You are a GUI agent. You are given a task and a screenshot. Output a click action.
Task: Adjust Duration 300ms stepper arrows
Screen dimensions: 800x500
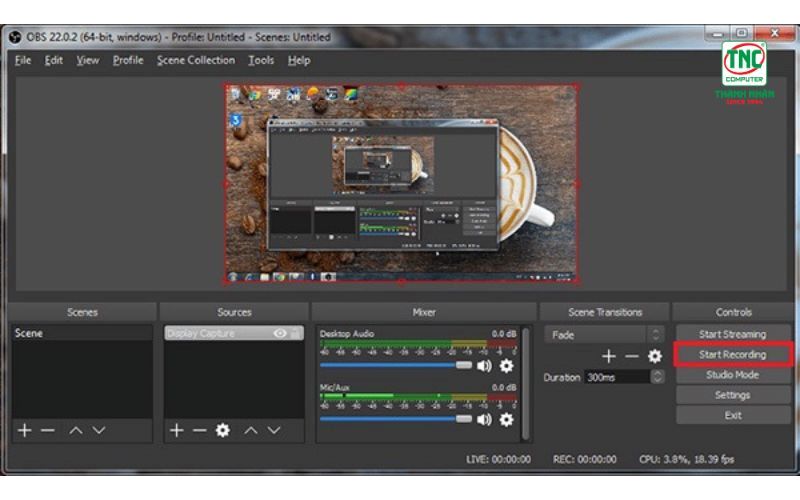(658, 377)
